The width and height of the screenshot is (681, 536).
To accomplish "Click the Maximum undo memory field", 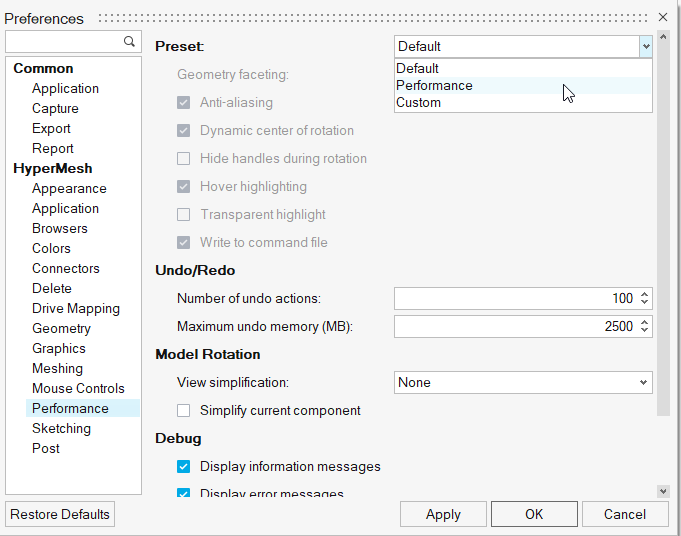I will point(523,326).
